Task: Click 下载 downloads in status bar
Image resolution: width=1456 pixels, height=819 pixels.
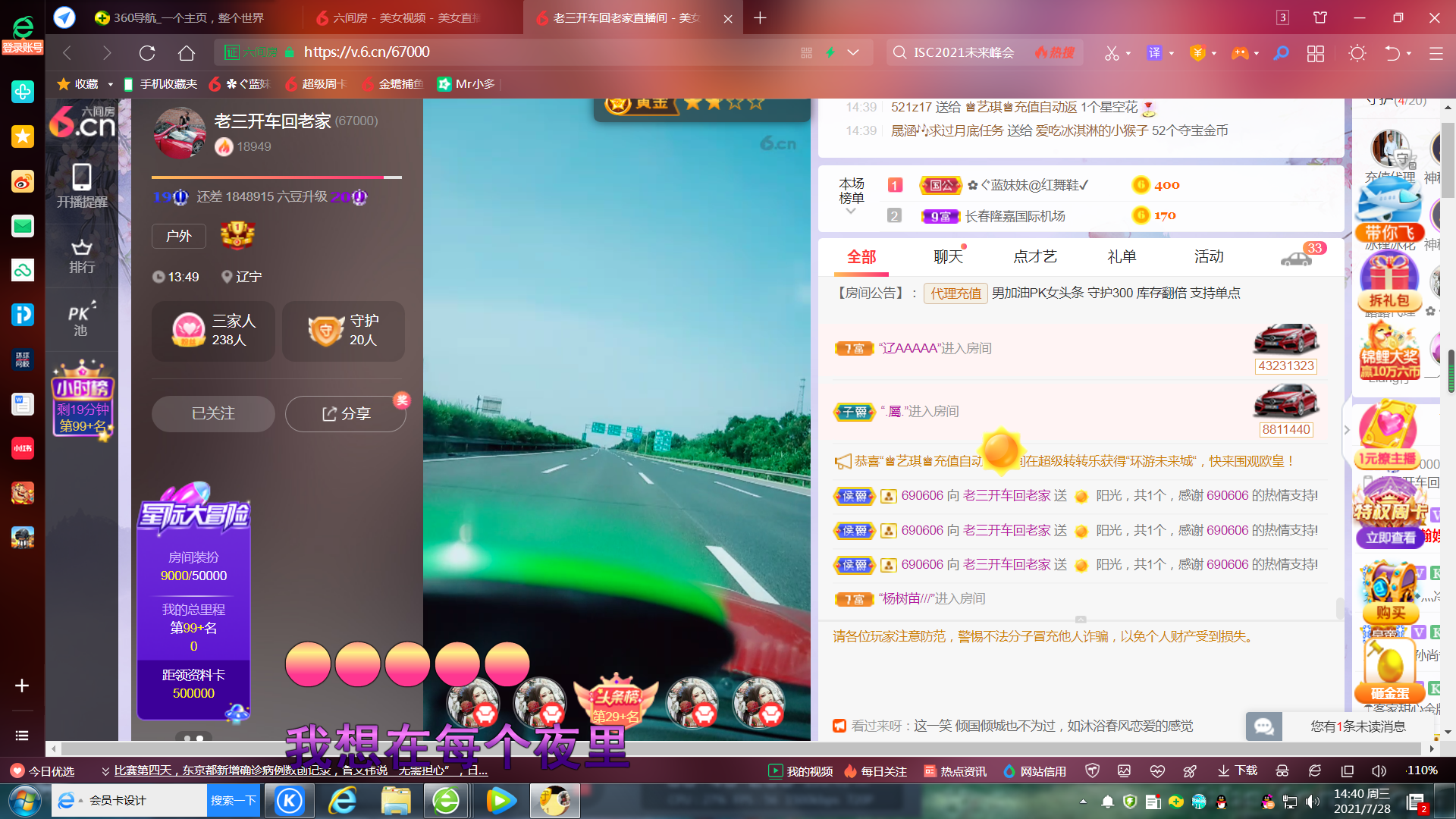Action: tap(1238, 770)
